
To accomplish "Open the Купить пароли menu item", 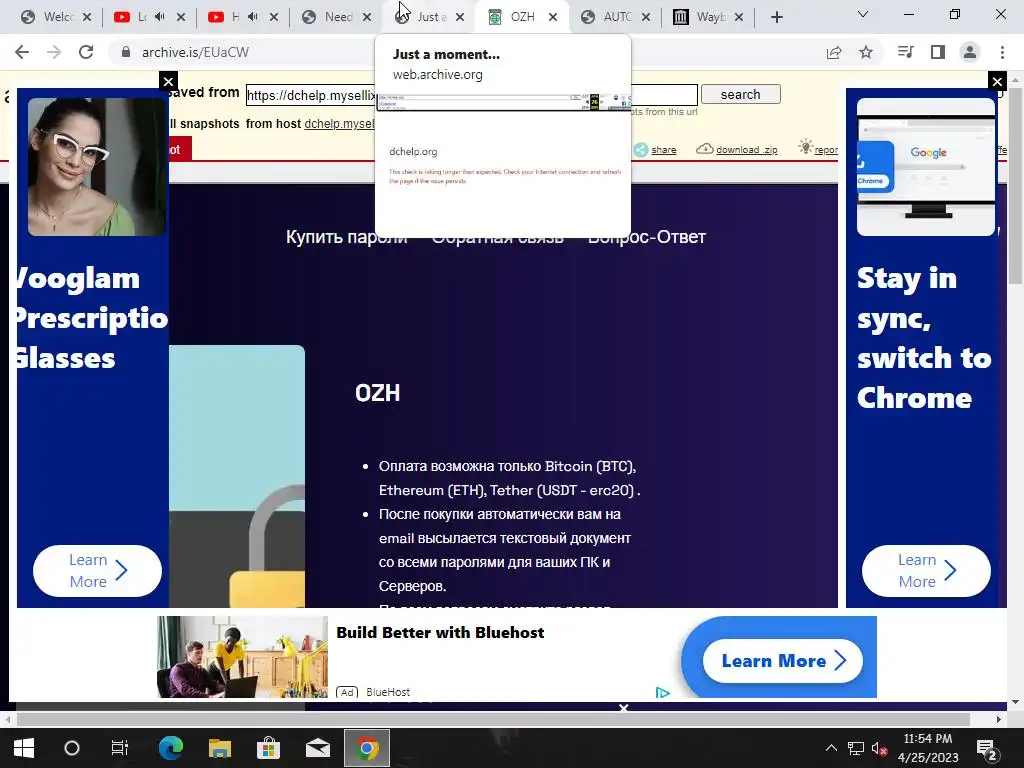I will coord(347,236).
